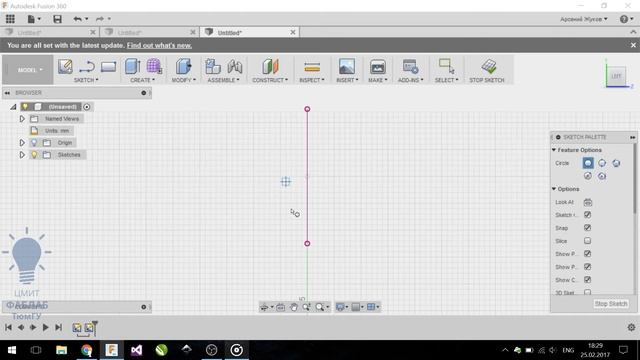The width and height of the screenshot is (640, 360).
Task: Click the second sketch feature in timeline
Action: point(89,327)
